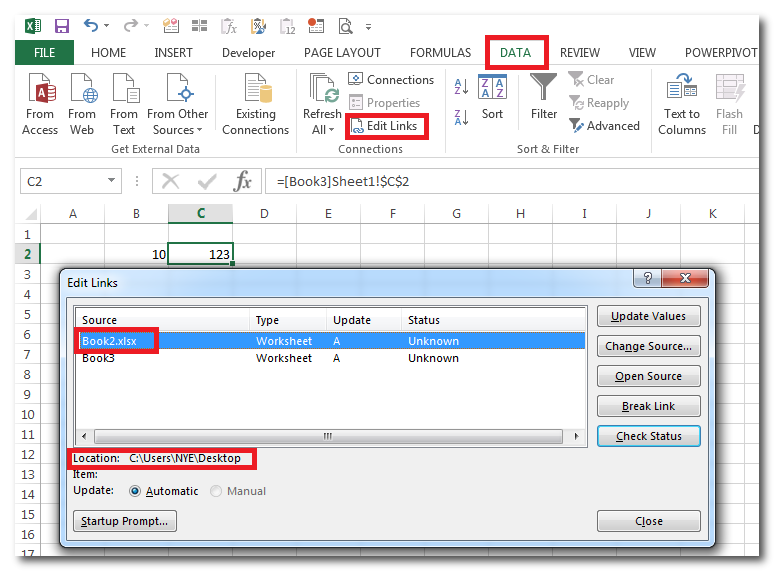Switch to the FORMULAS ribbon tab
This screenshot has height=571, width=774.
pos(440,53)
